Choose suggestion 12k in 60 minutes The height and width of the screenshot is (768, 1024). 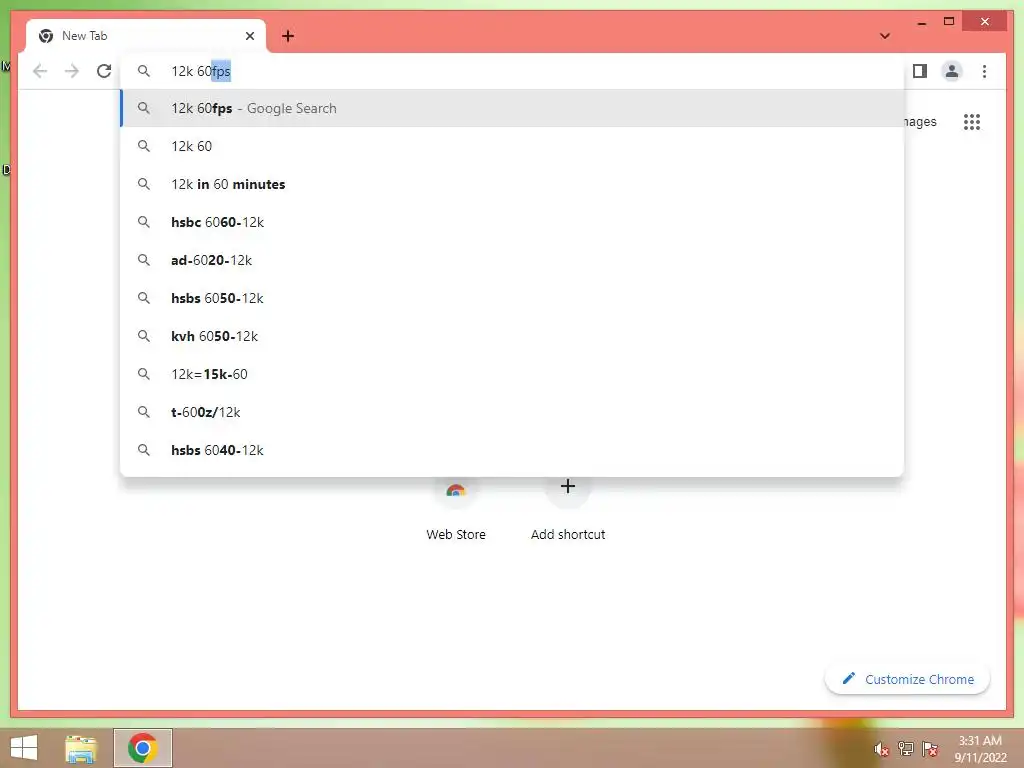(x=513, y=184)
